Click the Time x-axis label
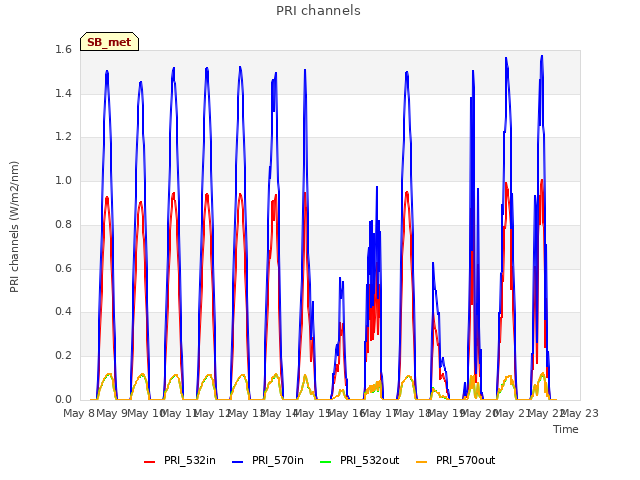 [x=566, y=429]
